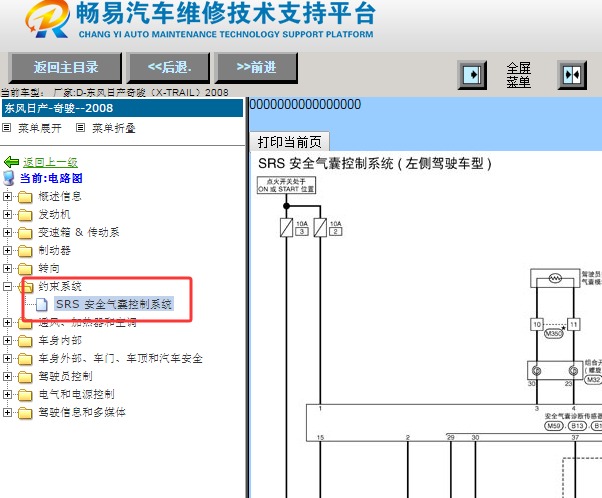Select the 驾驶信息和多媒体 folder label
Image resolution: width=602 pixels, height=498 pixels.
pos(82,412)
